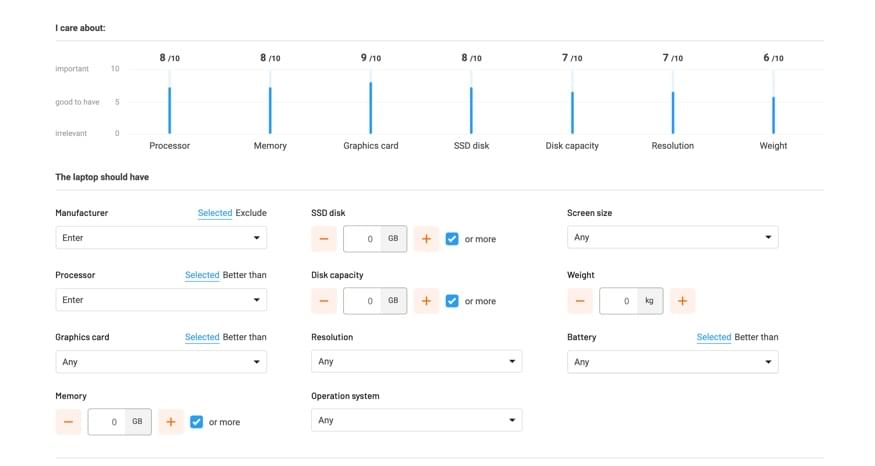Increase Weight using plus icon
This screenshot has width=875, height=466.
(682, 301)
